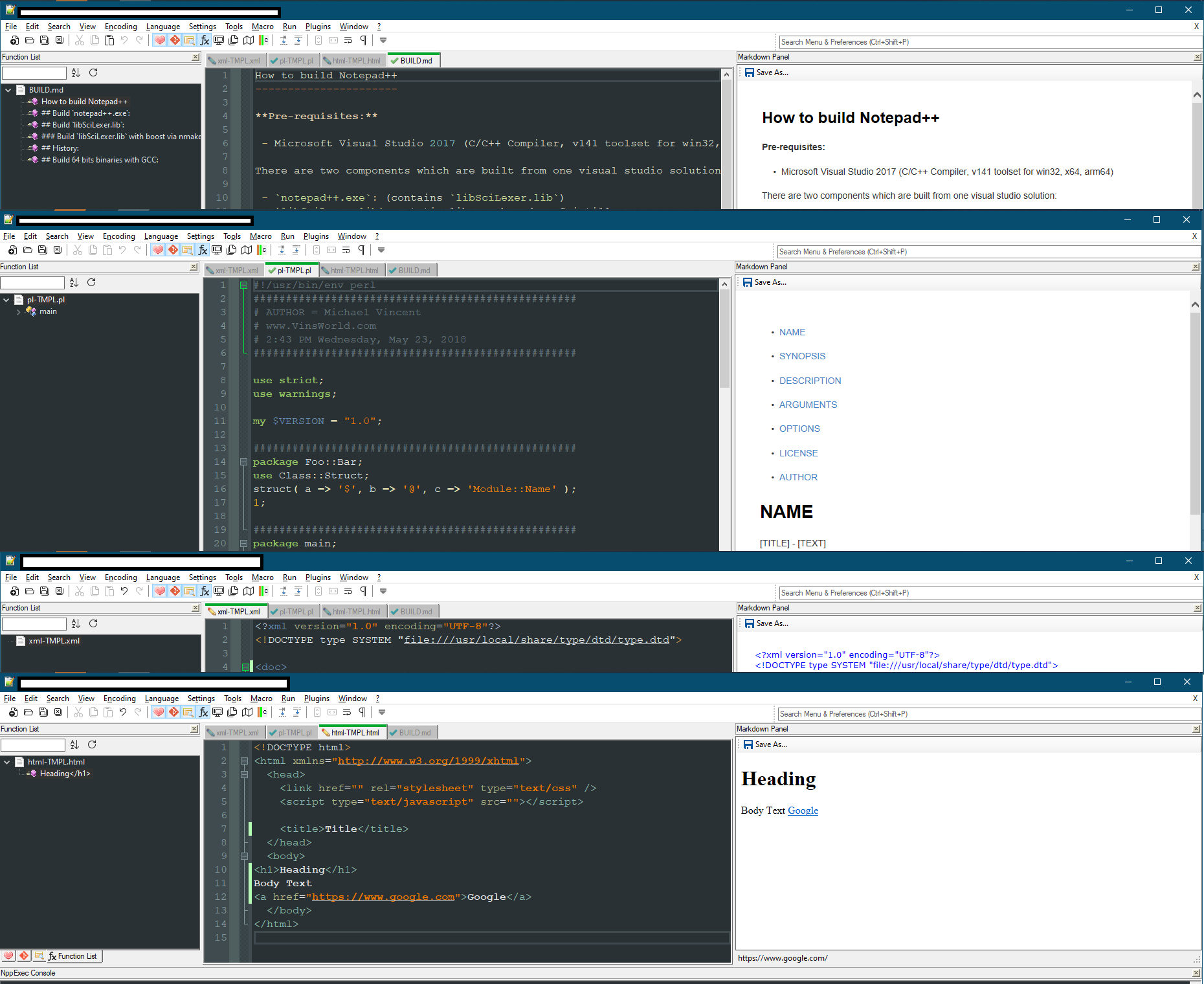
Task: Click Save As in BUILD.md Markdown Panel
Action: click(x=766, y=73)
